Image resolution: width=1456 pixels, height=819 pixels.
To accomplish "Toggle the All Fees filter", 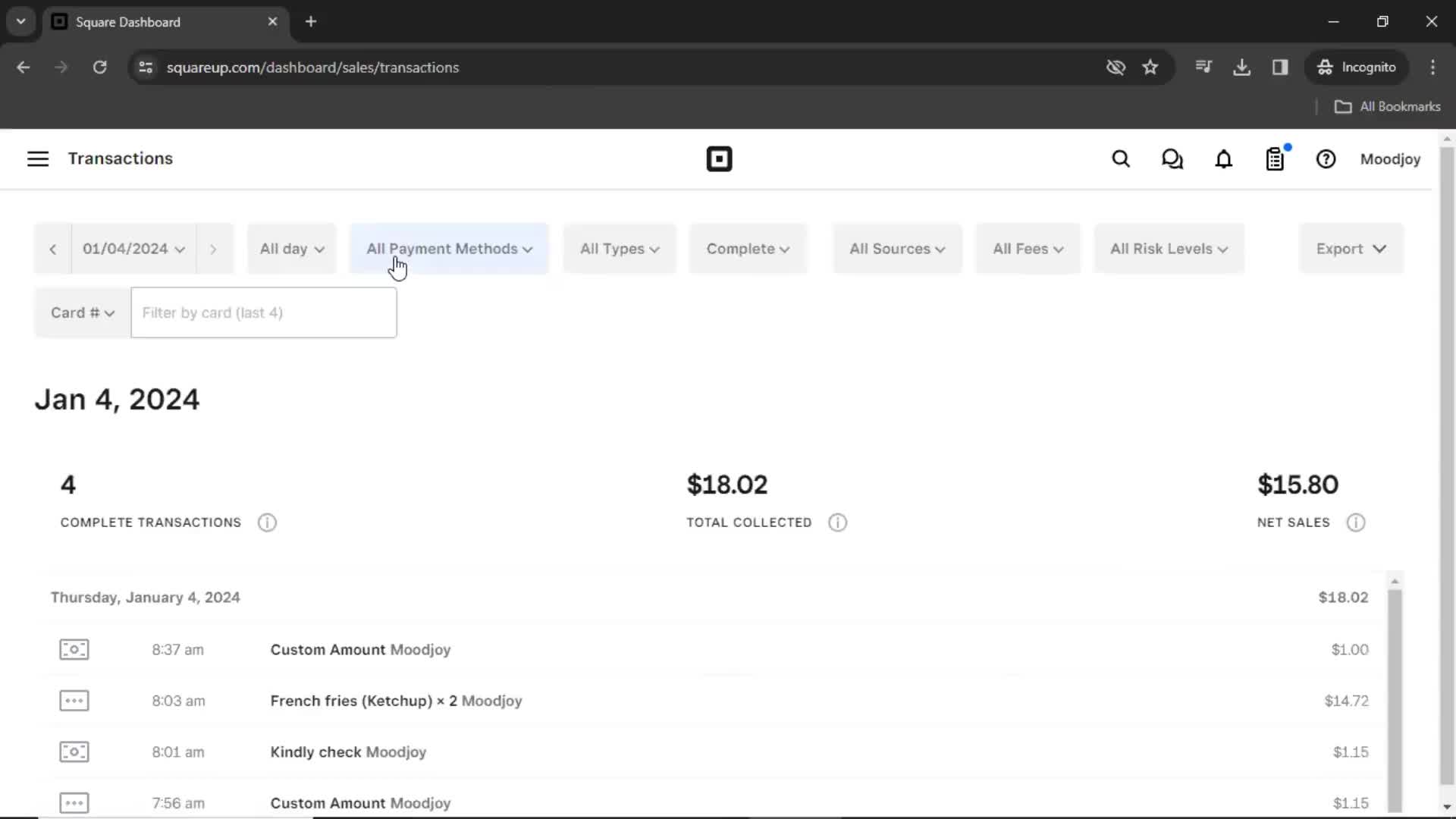I will 1027,248.
